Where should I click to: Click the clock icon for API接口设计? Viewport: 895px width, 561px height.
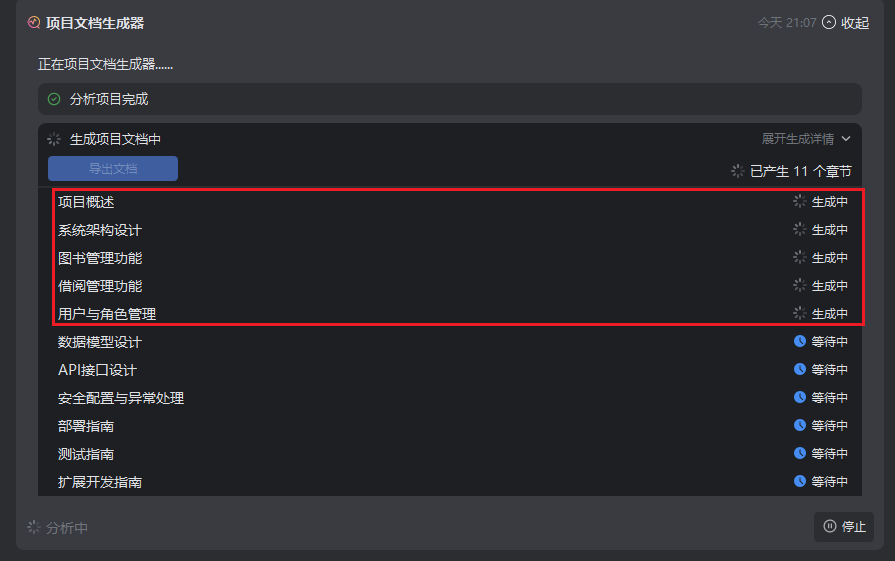click(800, 370)
